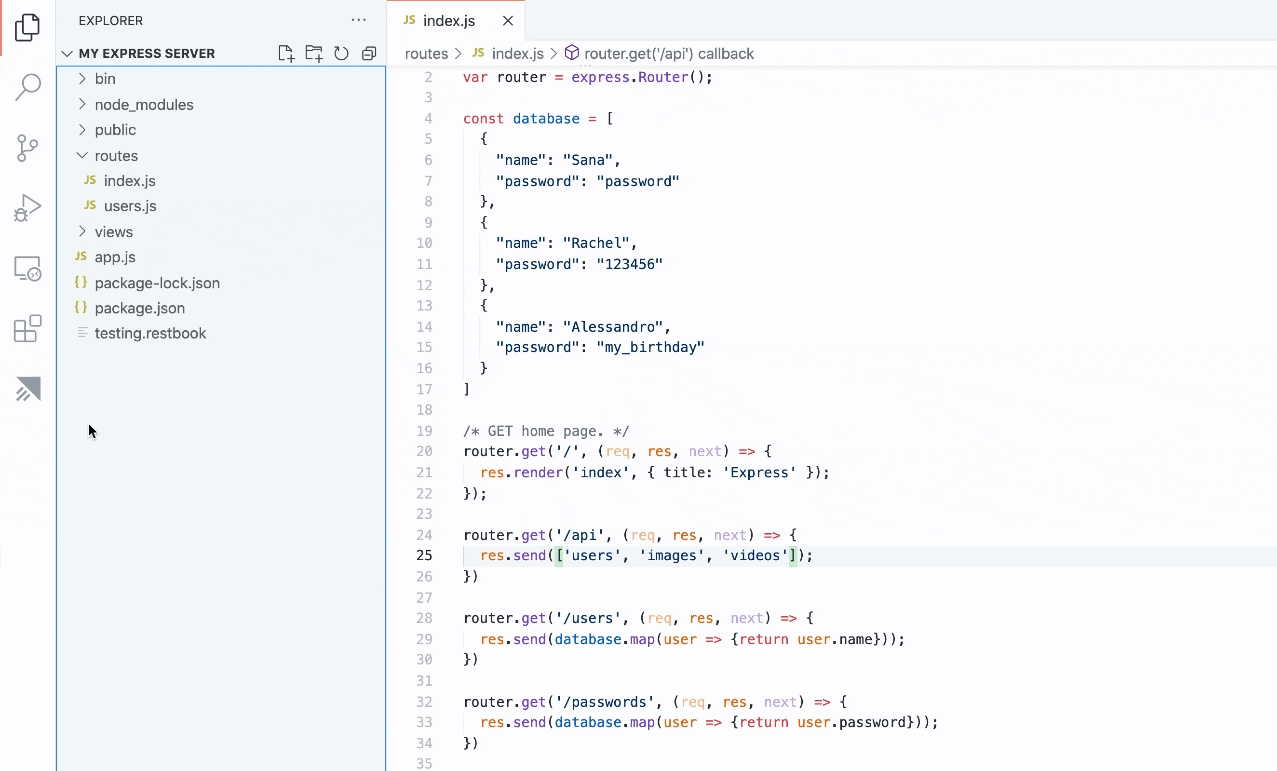Screen dimensions: 1277x771
Task: Click the EXPLORER panel title
Action: [x=111, y=20]
